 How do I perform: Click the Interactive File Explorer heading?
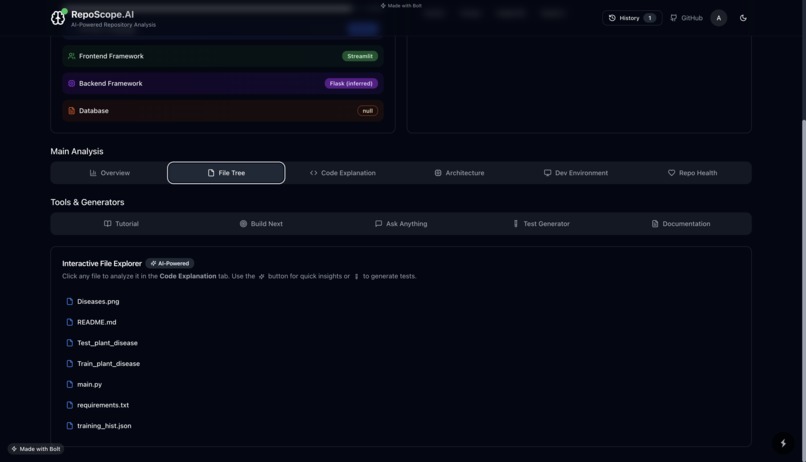click(102, 263)
